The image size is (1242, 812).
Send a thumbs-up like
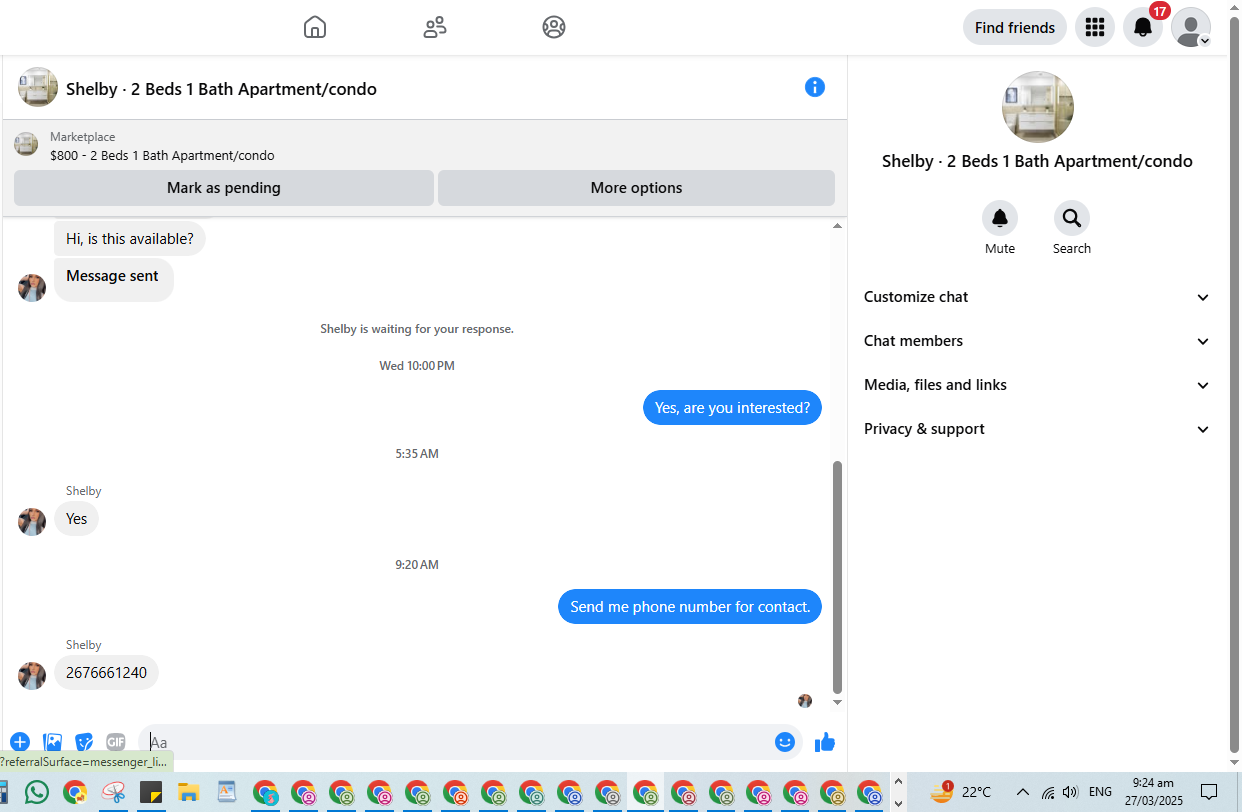825,742
